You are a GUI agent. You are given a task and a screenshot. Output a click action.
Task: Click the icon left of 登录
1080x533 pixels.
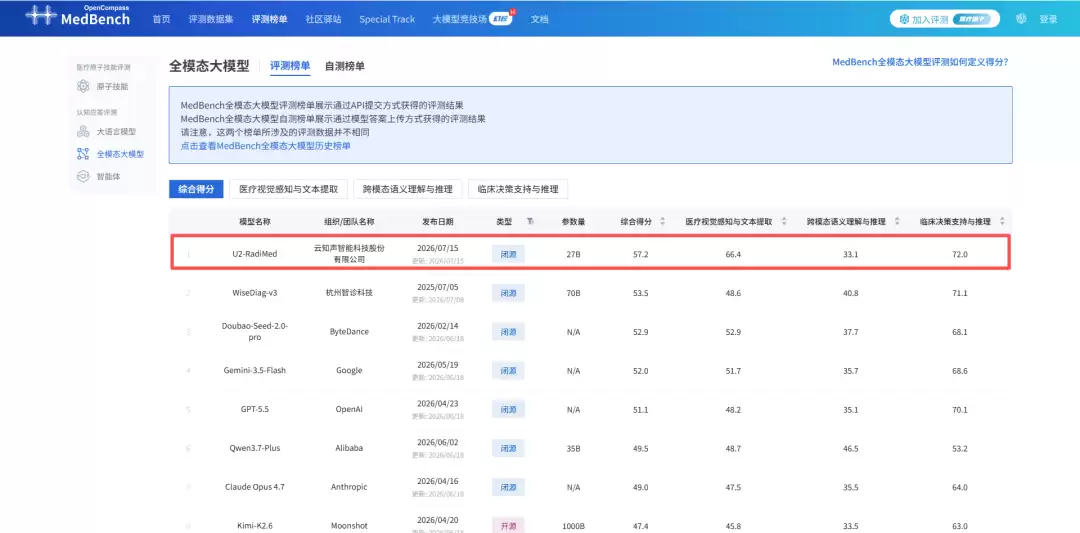click(1021, 19)
